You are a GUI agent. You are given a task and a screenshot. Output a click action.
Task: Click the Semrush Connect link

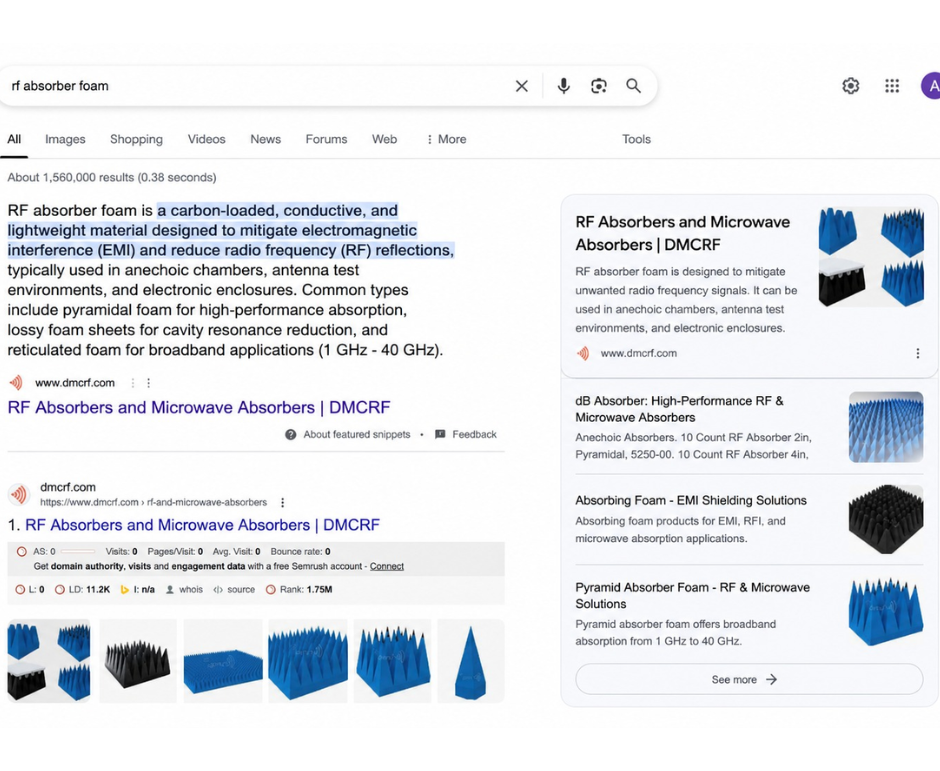[387, 567]
